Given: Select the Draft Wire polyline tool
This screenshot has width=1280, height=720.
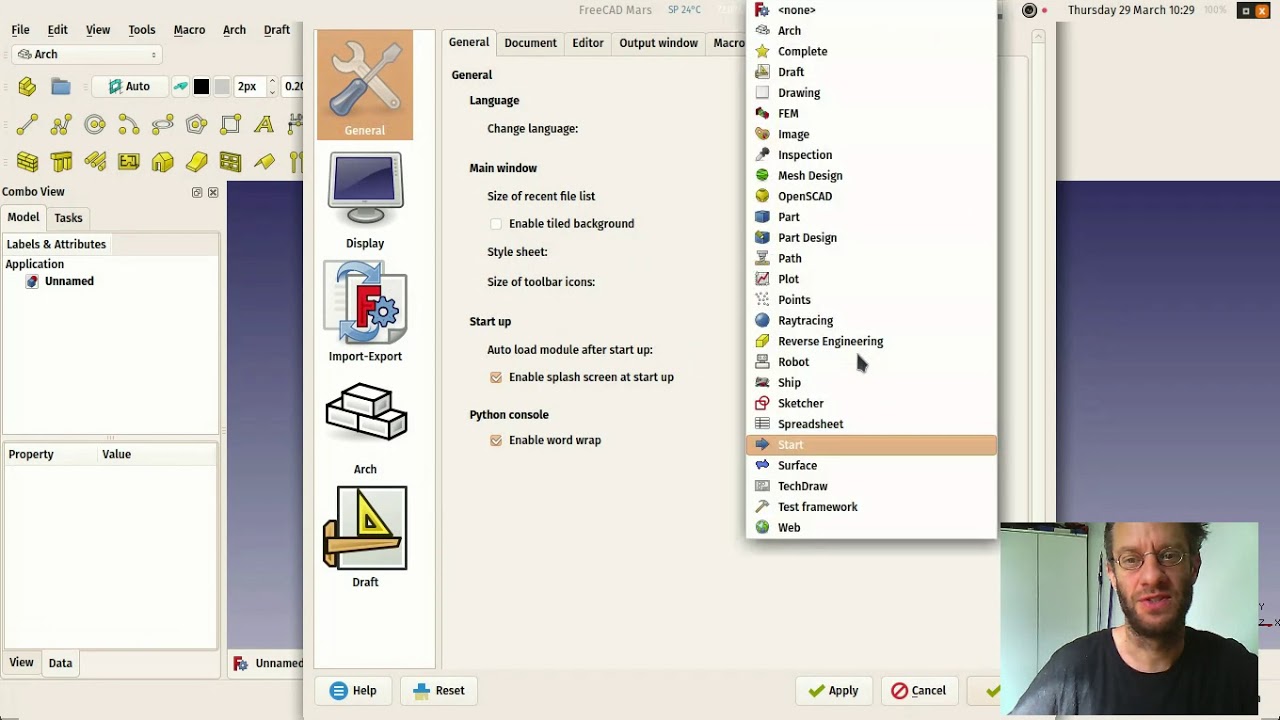Looking at the screenshot, I should coord(61,125).
